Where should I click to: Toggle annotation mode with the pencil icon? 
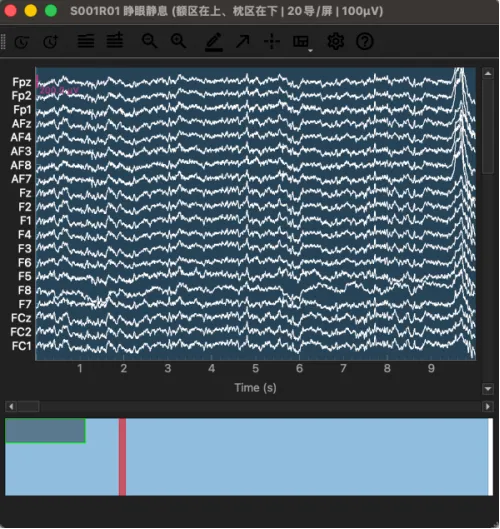(x=214, y=42)
